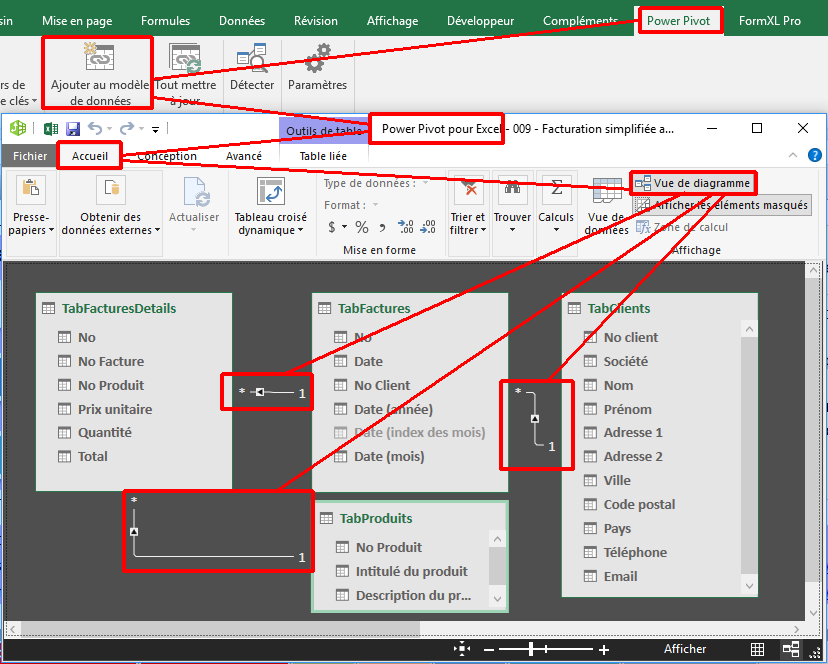
Task: Switch to the Conception tab
Action: (x=167, y=156)
